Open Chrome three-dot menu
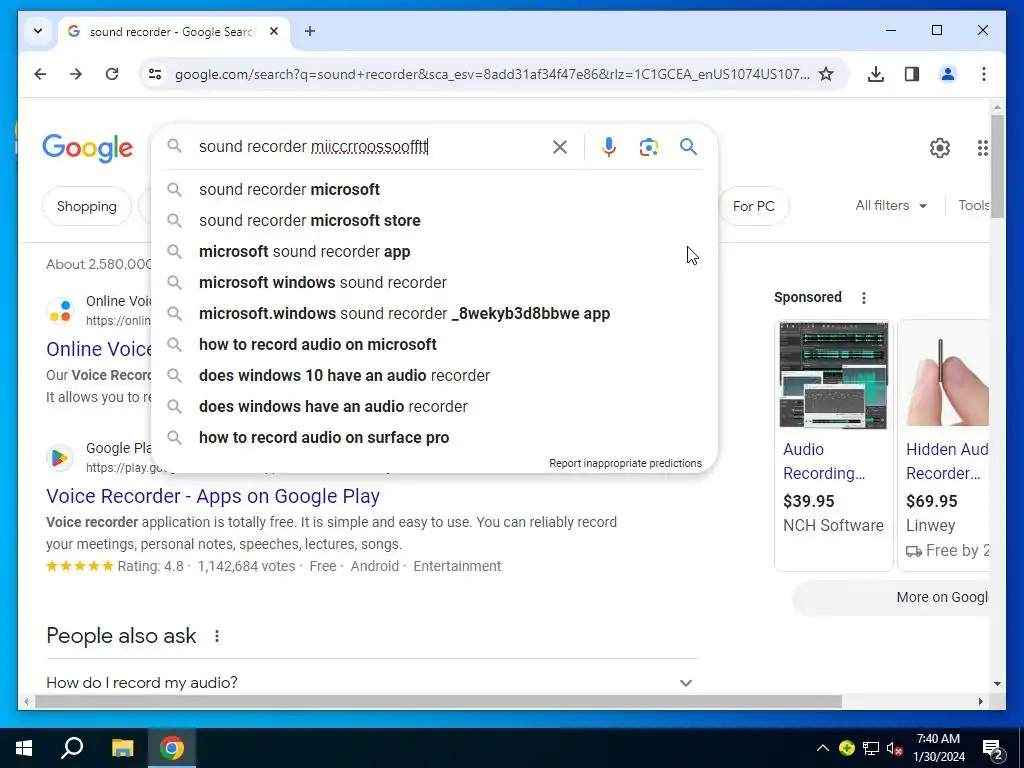This screenshot has height=768, width=1024. click(984, 74)
